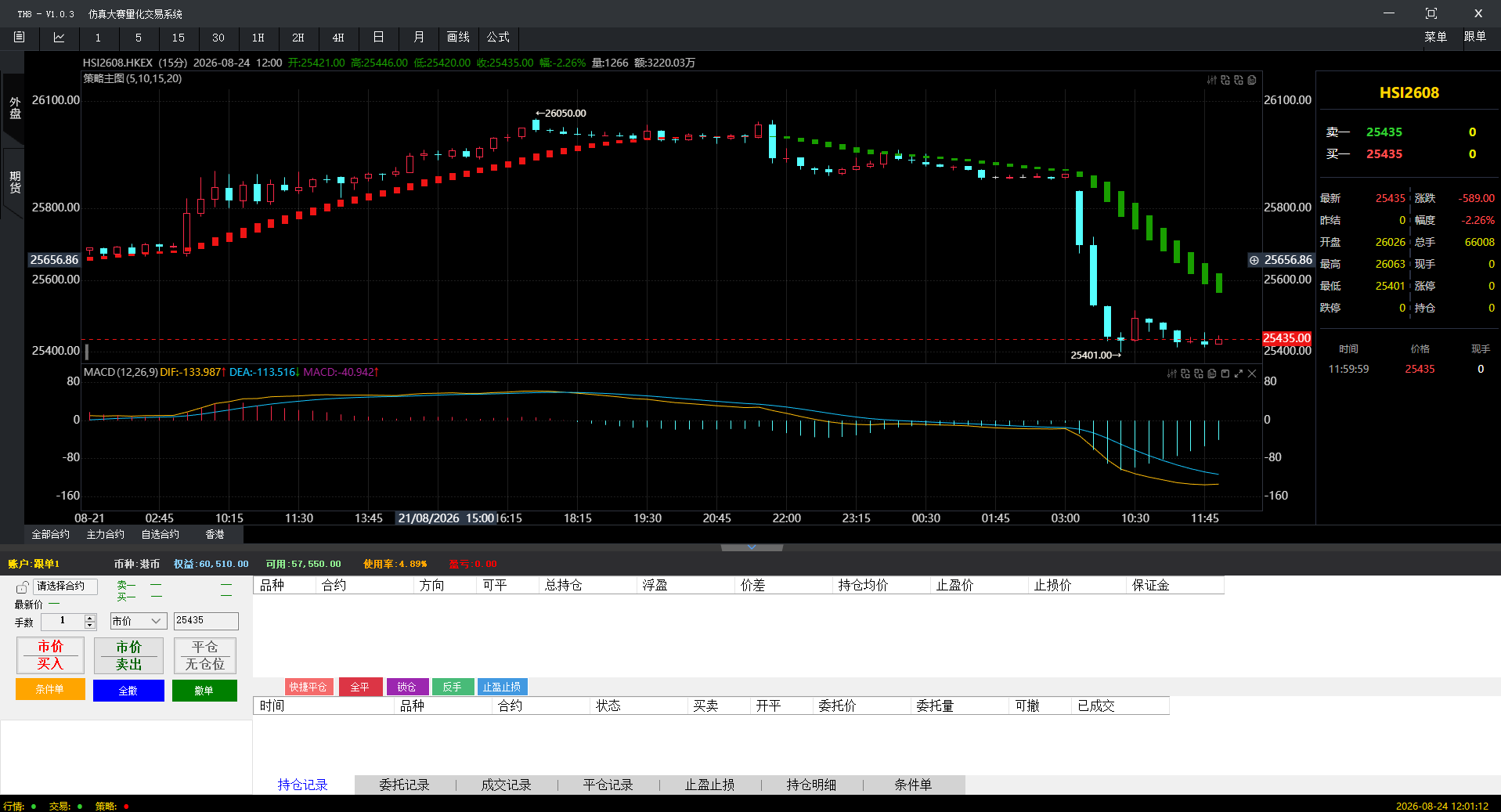Image resolution: width=1501 pixels, height=812 pixels.
Task: Select the 2H period
Action: coord(298,38)
